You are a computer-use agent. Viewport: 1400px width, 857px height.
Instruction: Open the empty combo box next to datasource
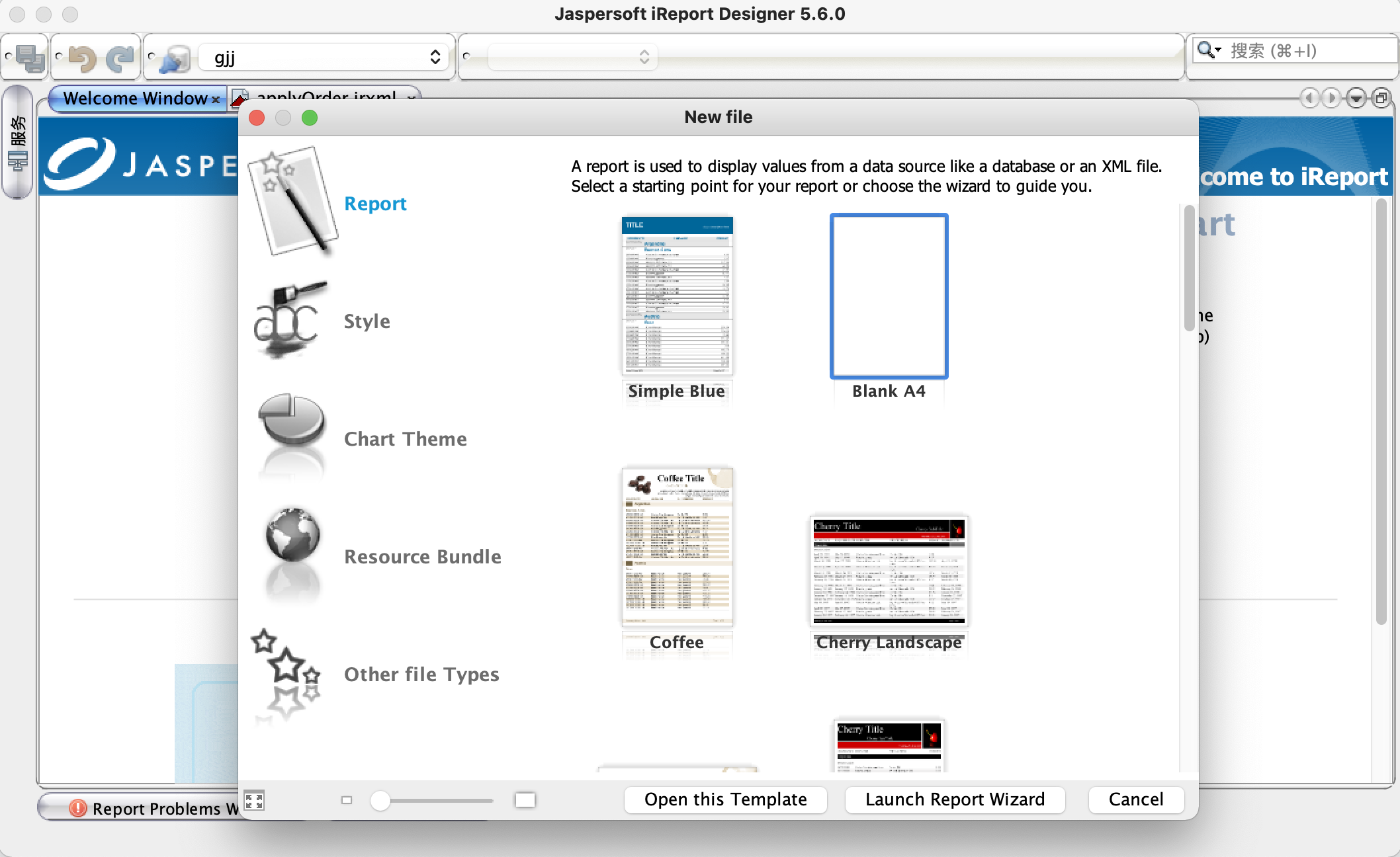tap(644, 57)
